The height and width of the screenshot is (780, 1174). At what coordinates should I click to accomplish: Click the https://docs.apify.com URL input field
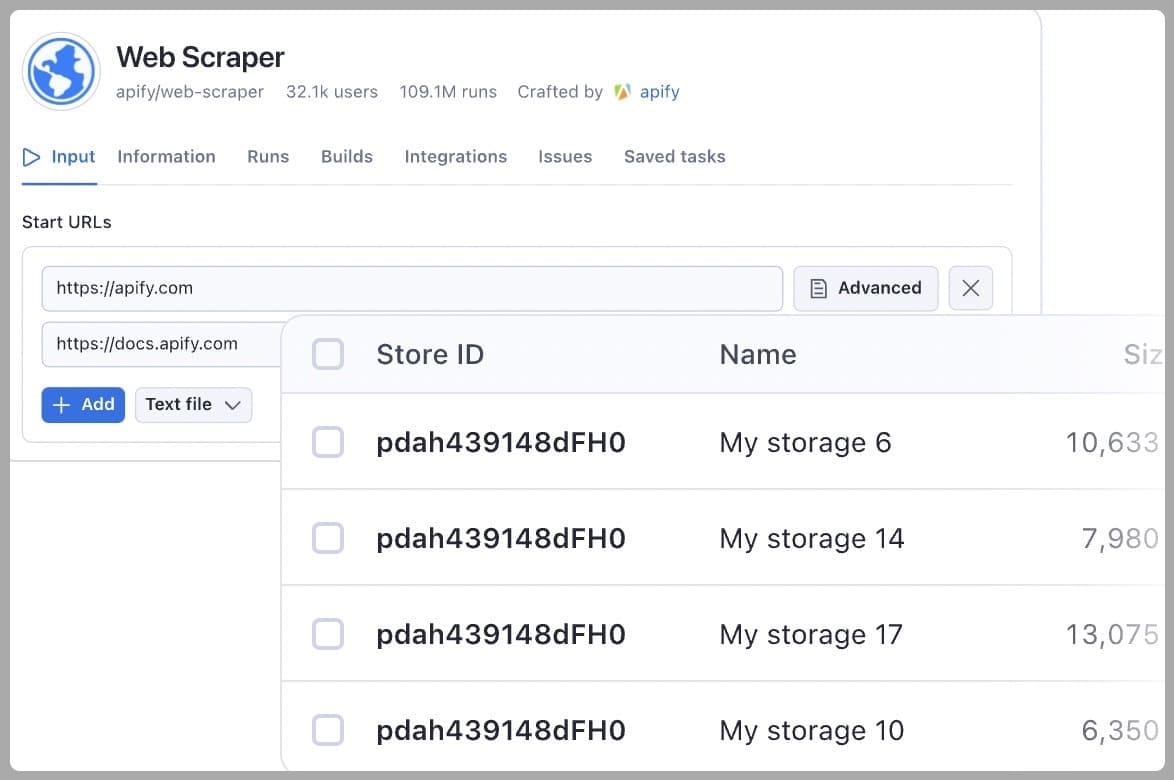coord(160,344)
